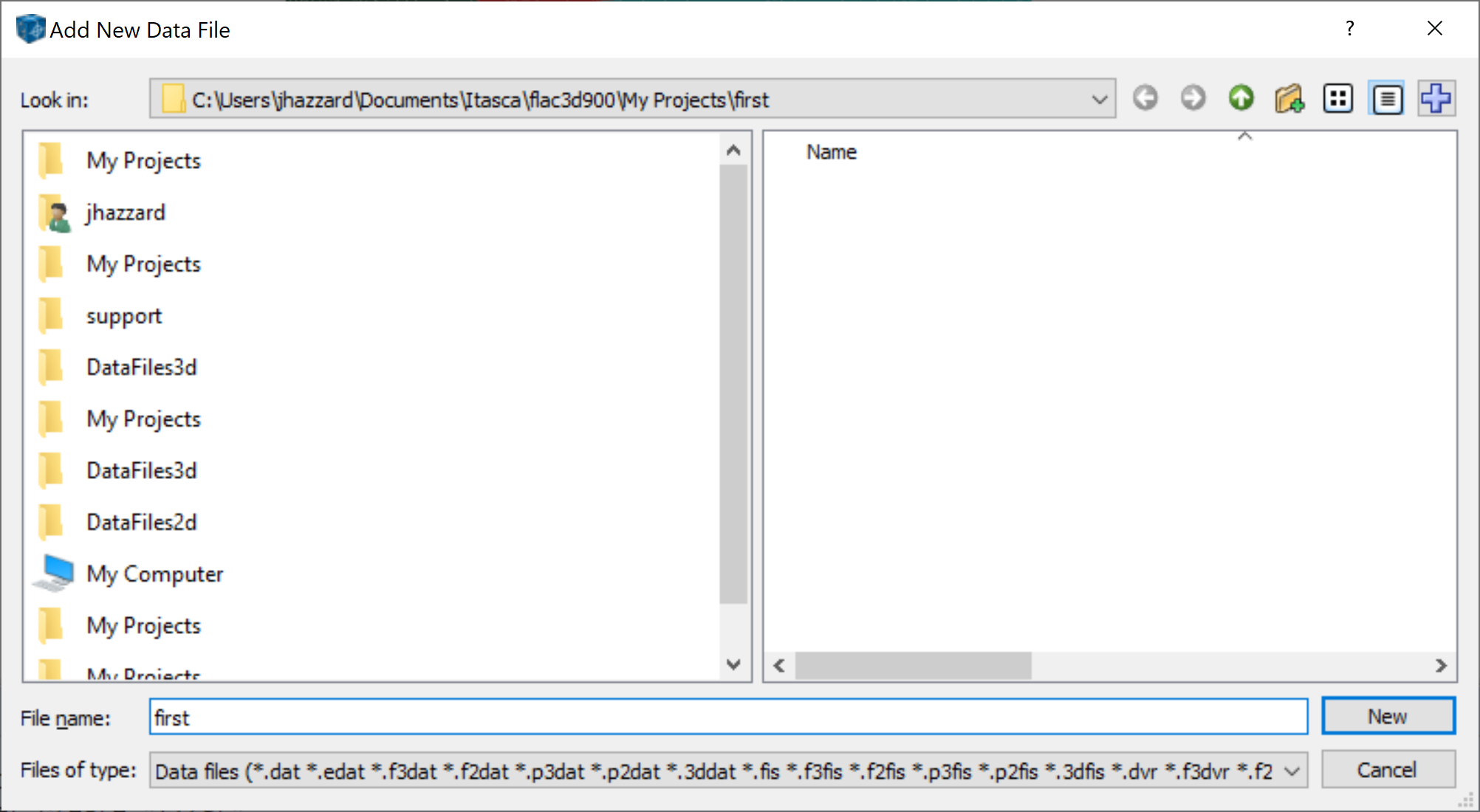This screenshot has height=812, width=1480.
Task: Click the Forward navigation arrow icon
Action: coord(1193,98)
